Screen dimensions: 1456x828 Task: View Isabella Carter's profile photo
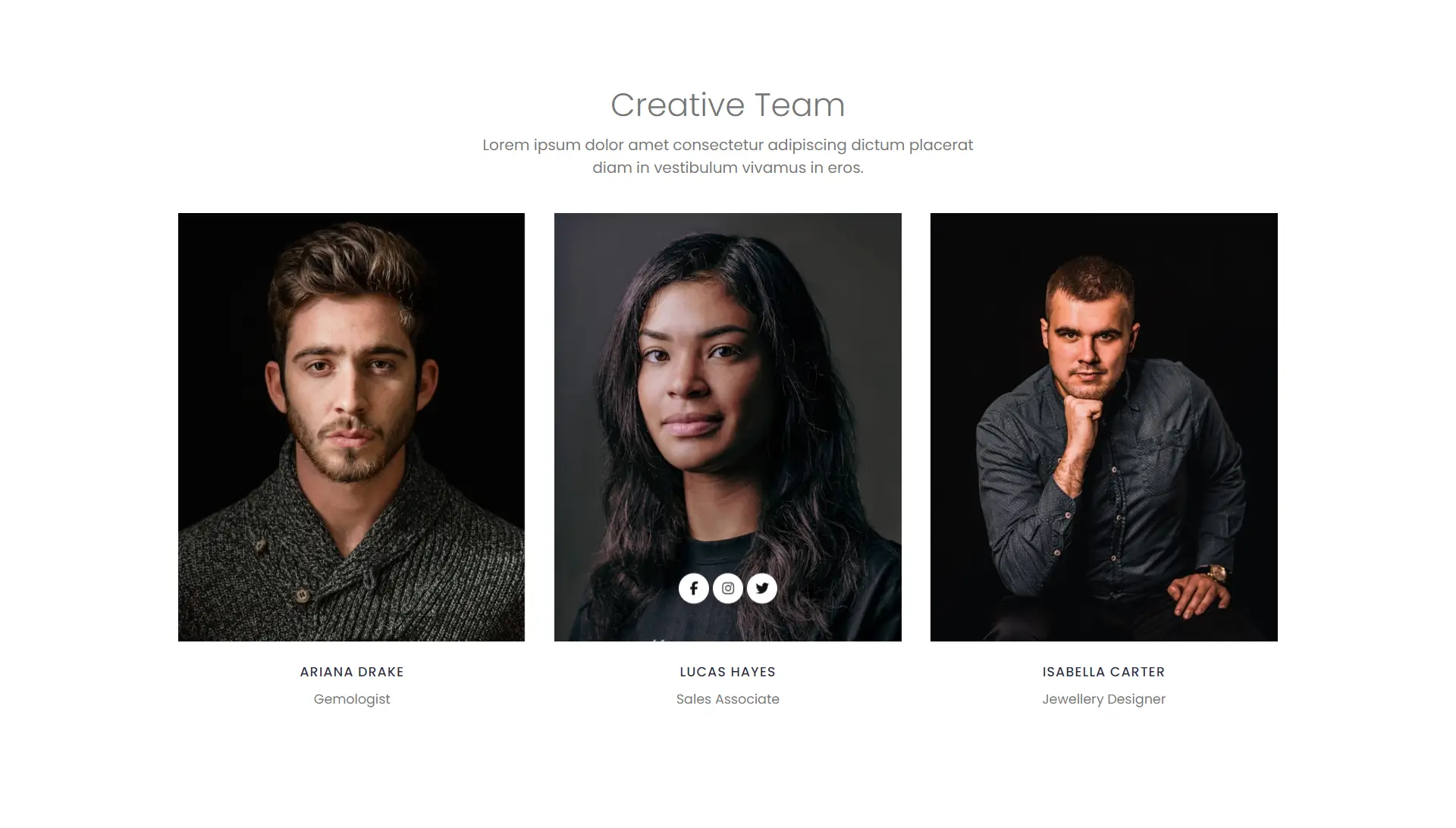[1103, 427]
